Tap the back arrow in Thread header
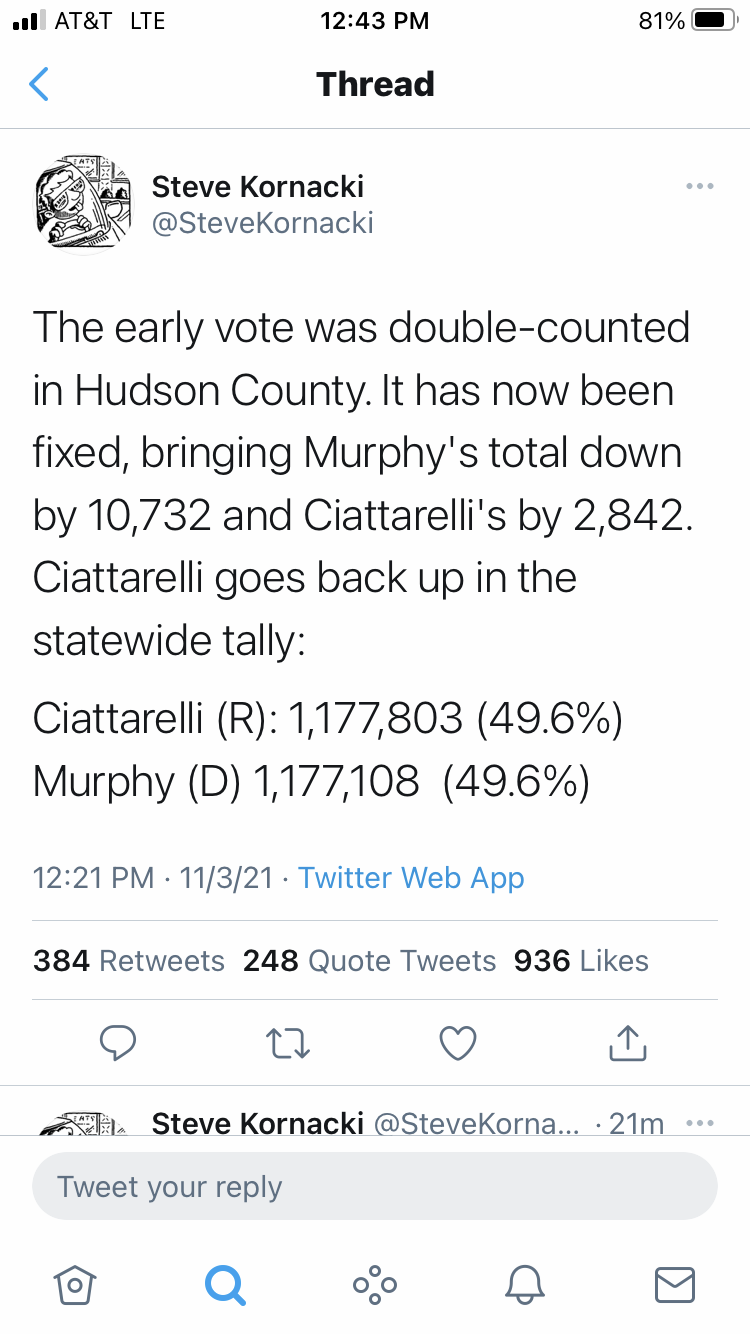The image size is (750, 1334). [39, 84]
